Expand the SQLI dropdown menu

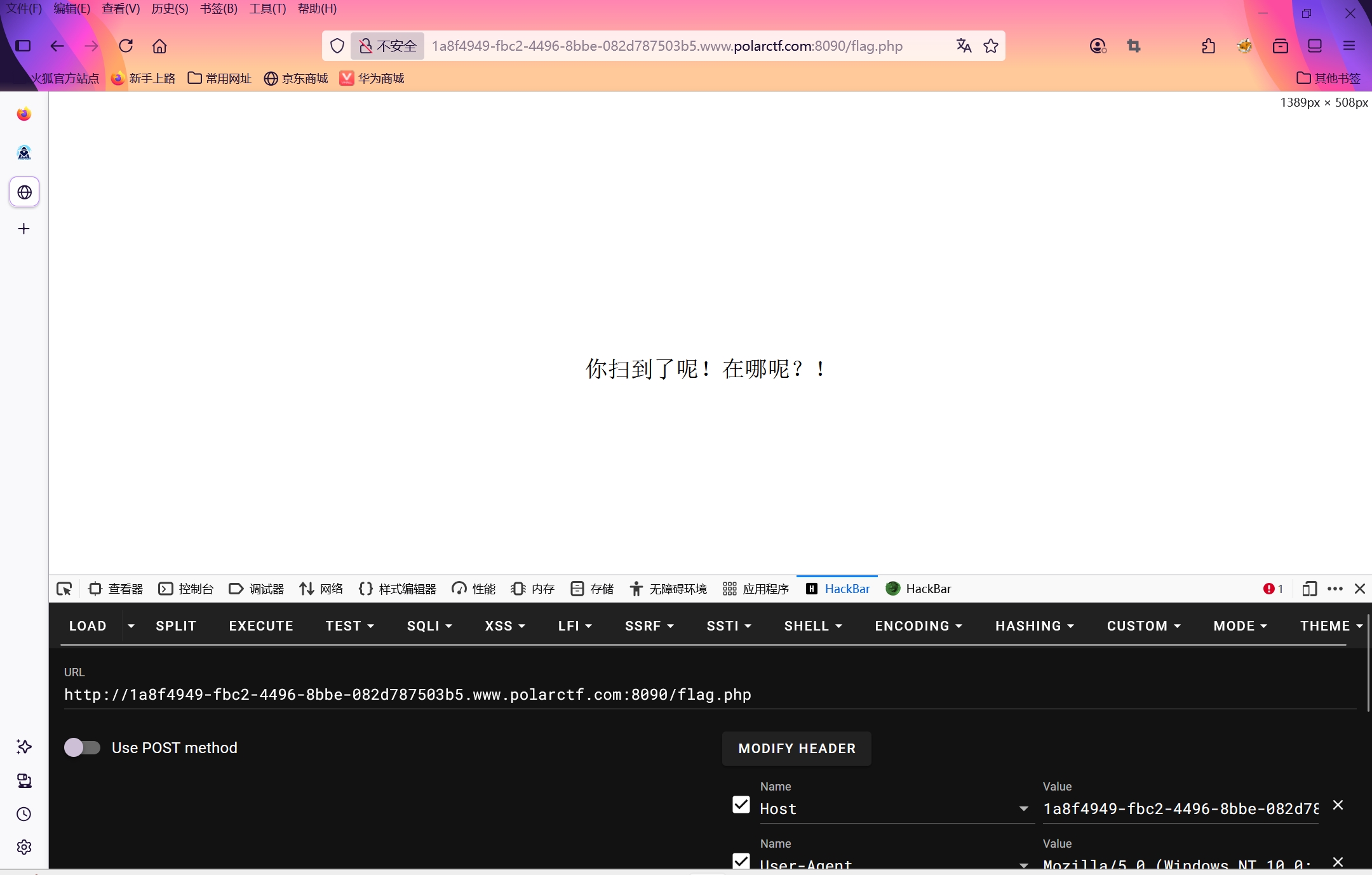429,626
